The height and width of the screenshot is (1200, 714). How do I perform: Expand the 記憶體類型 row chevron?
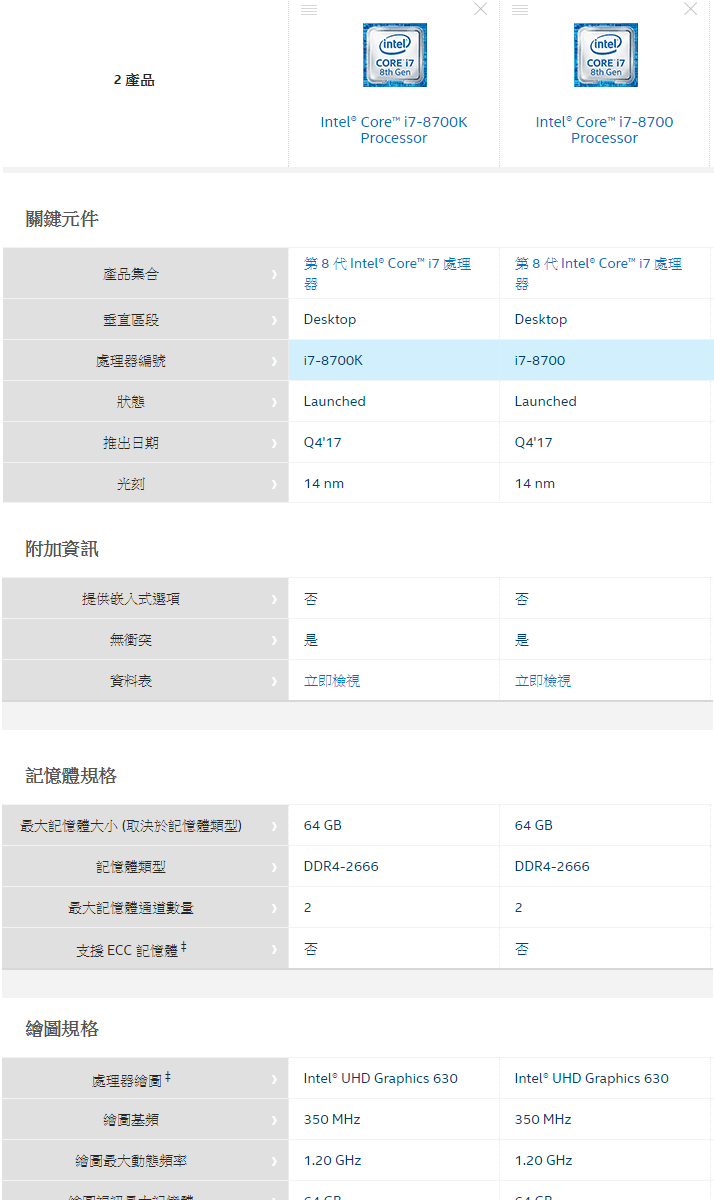pyautogui.click(x=274, y=867)
